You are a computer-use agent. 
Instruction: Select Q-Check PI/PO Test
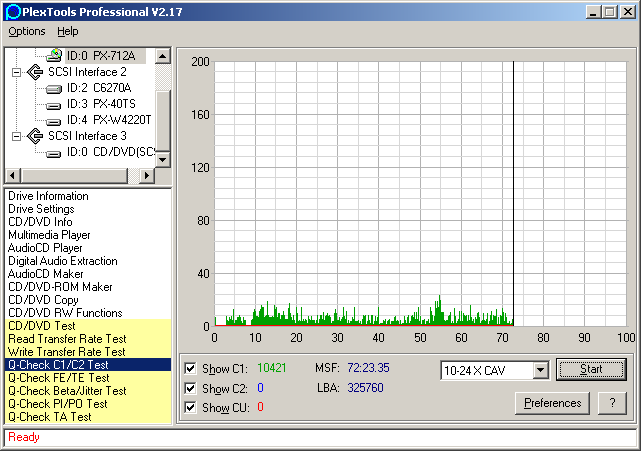88,404
